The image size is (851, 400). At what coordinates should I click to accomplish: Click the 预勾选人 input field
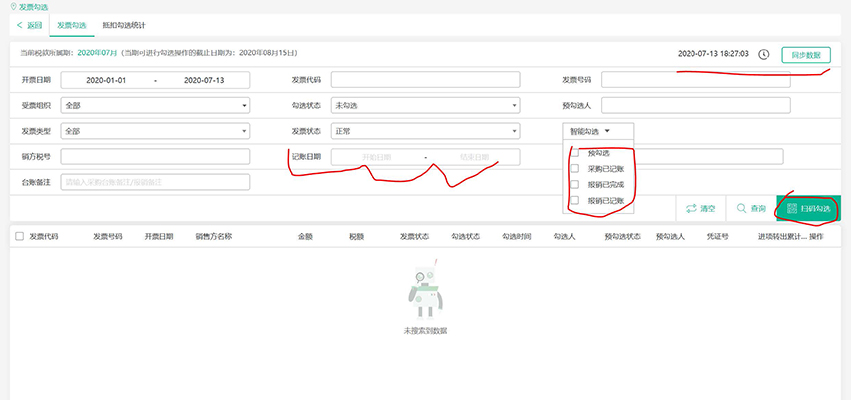696,105
